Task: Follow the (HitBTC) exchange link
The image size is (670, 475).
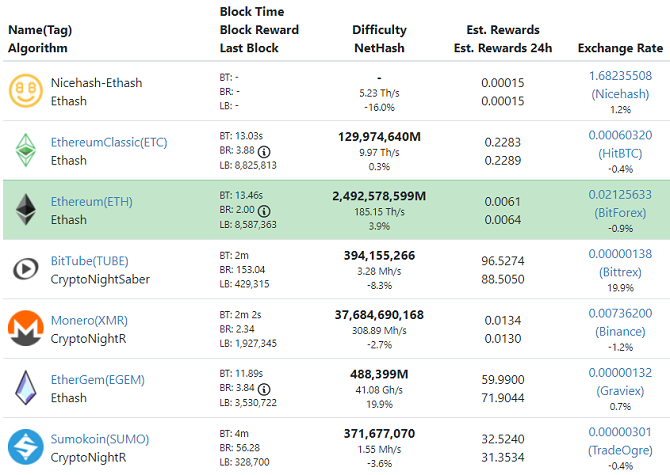Action: (x=620, y=153)
